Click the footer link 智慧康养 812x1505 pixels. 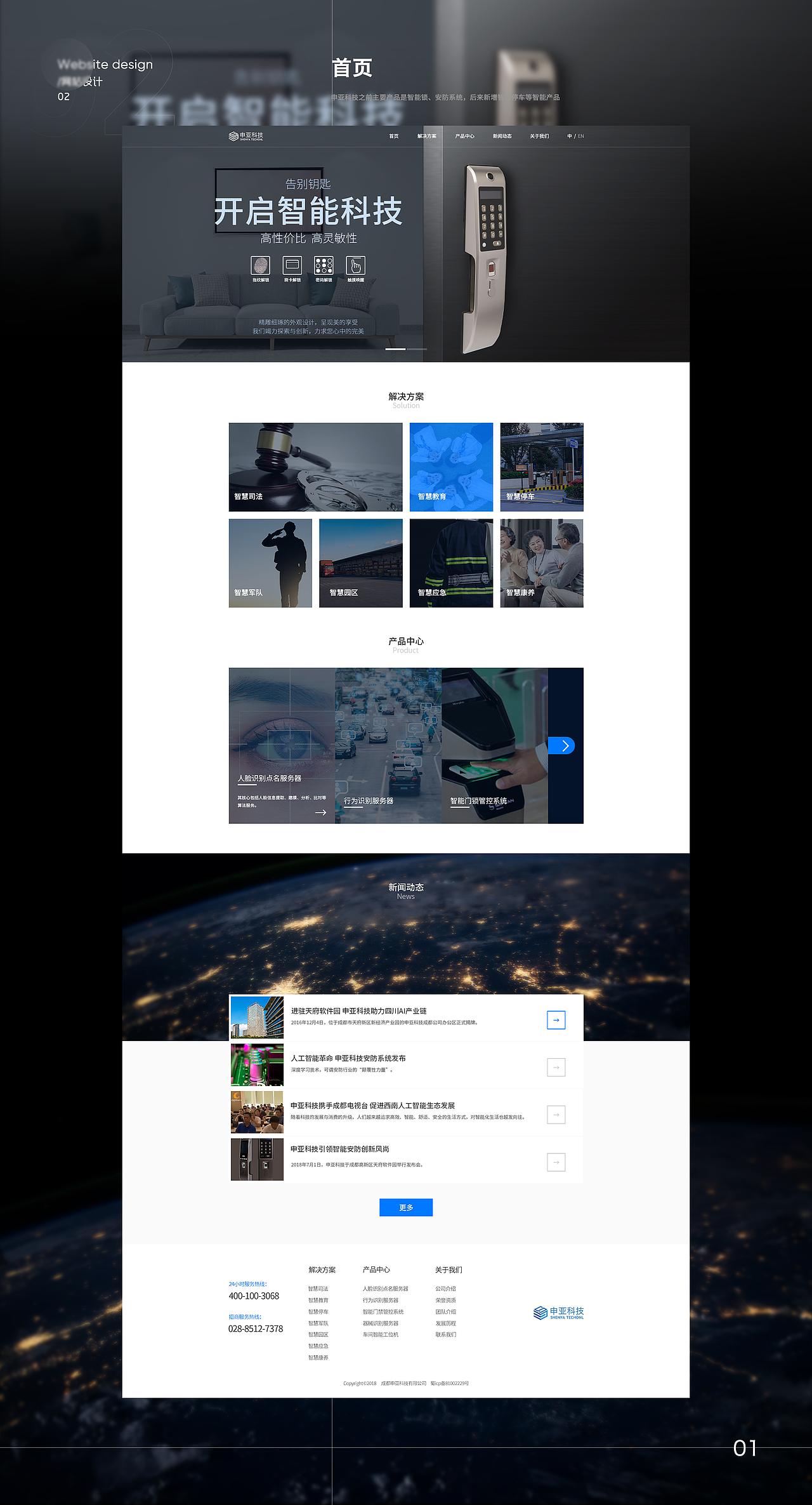point(318,1358)
